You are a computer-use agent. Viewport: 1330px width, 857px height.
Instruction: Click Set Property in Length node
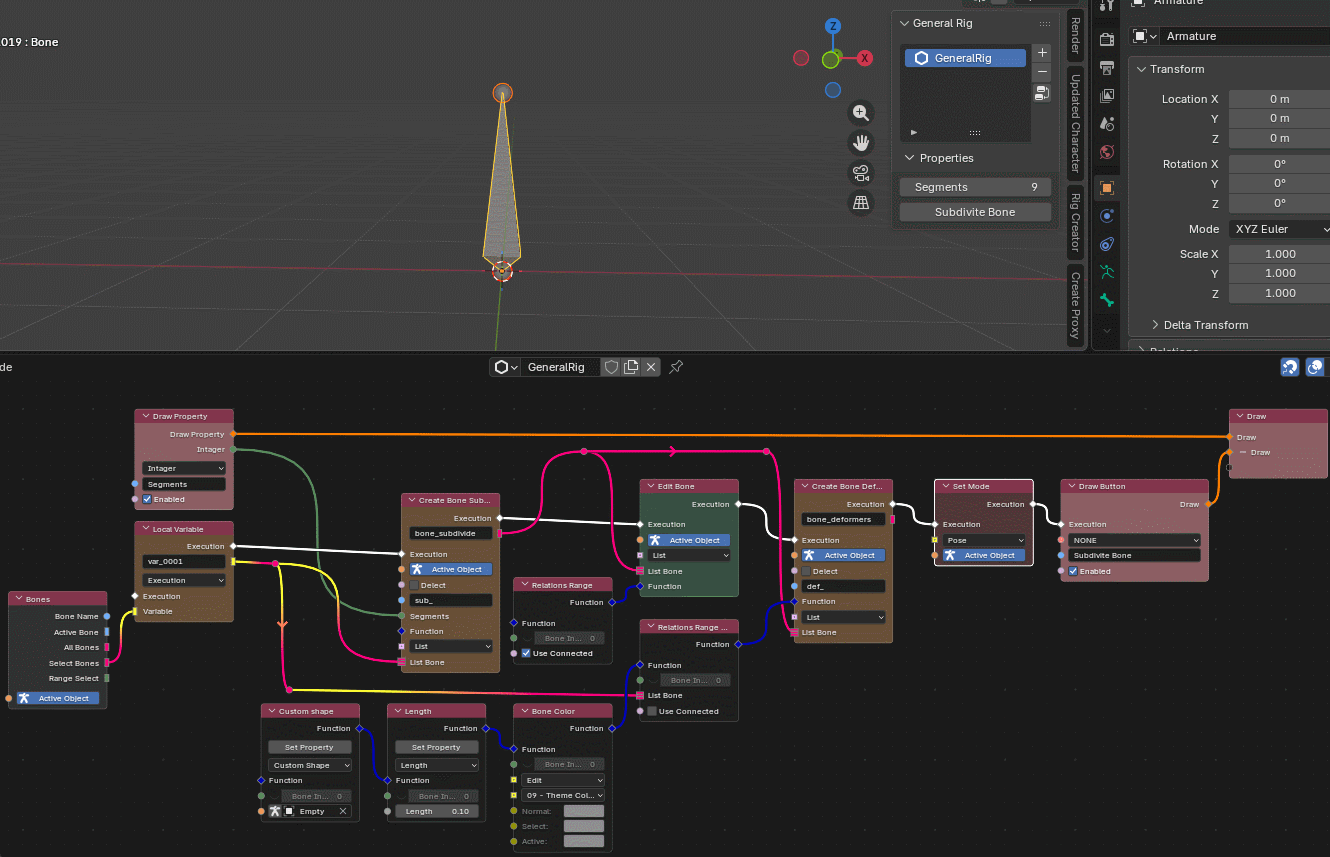coord(436,747)
